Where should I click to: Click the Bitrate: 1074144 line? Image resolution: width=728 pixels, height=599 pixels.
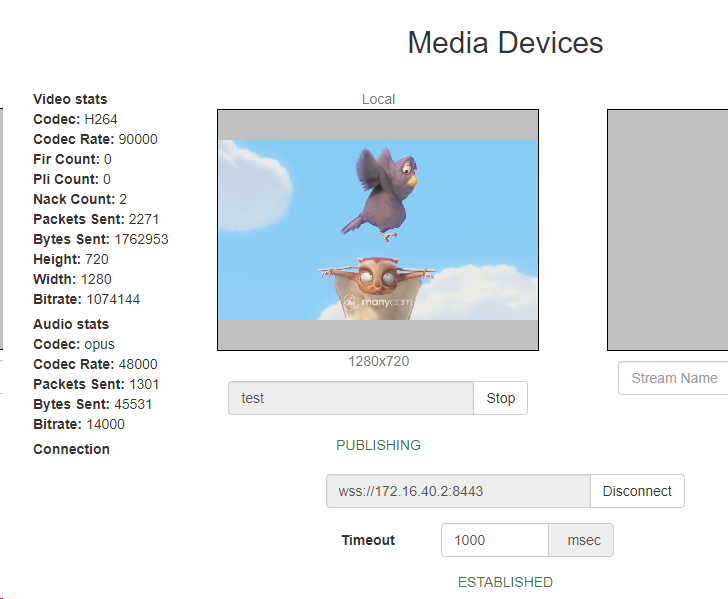pos(86,299)
